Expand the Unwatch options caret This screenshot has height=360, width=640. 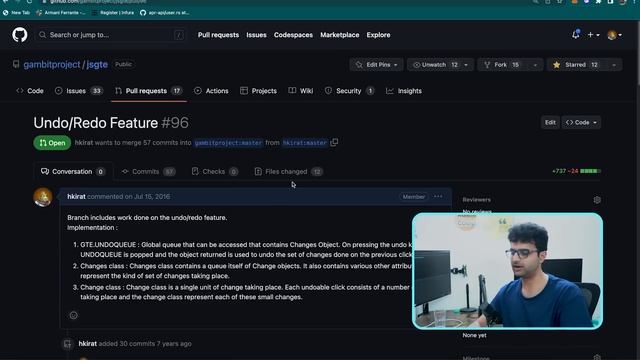click(x=466, y=65)
